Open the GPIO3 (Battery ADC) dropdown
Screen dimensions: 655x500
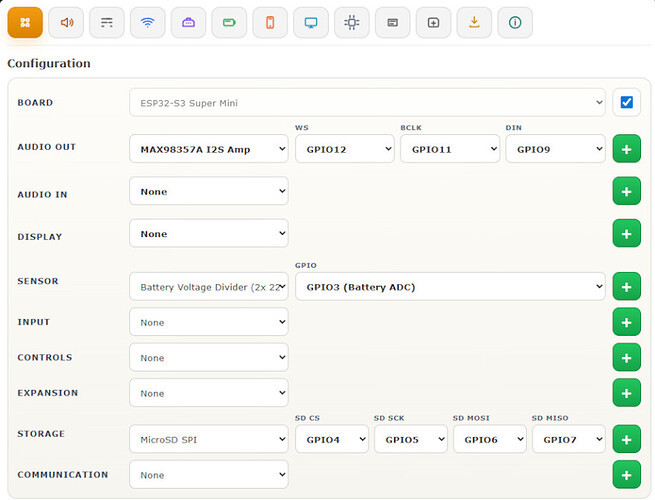[x=450, y=287]
